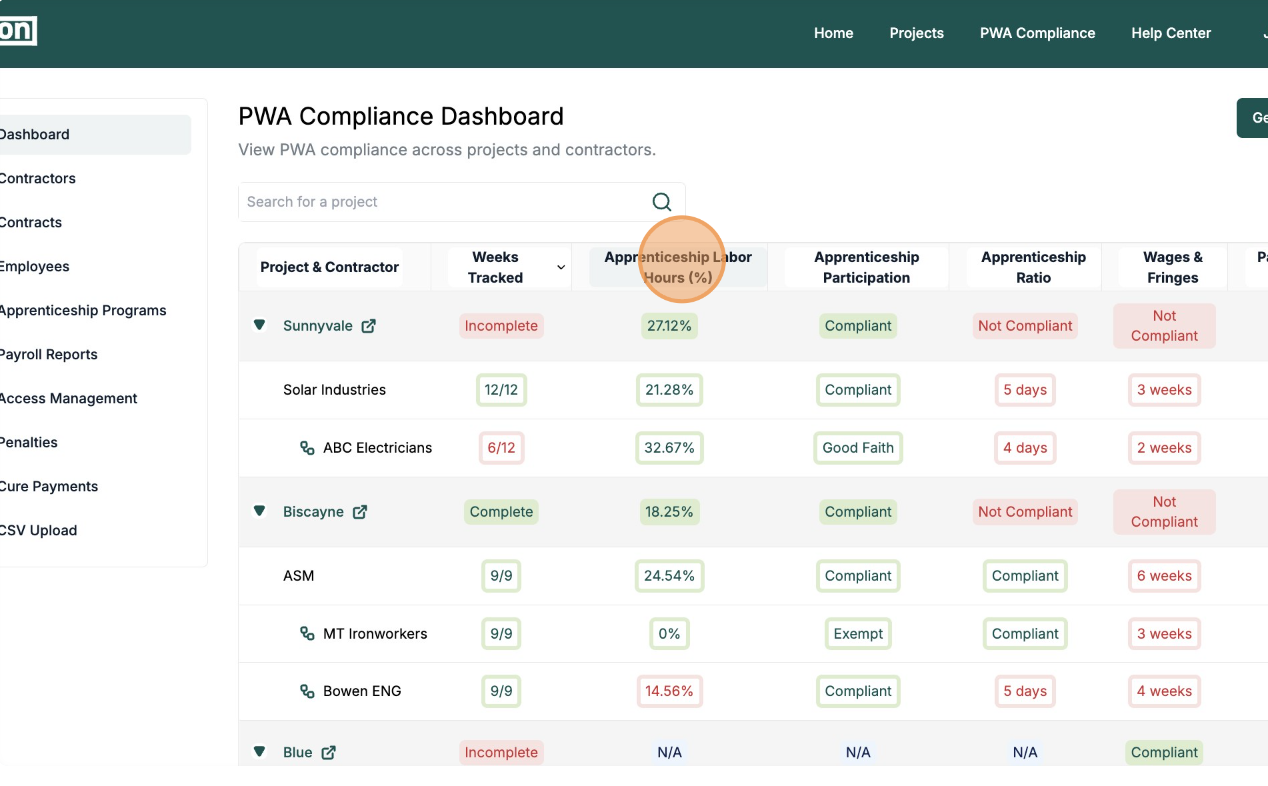The image size is (1268, 786).
Task: Click subcontractor link icon beside ABC Electricians
Action: (308, 448)
